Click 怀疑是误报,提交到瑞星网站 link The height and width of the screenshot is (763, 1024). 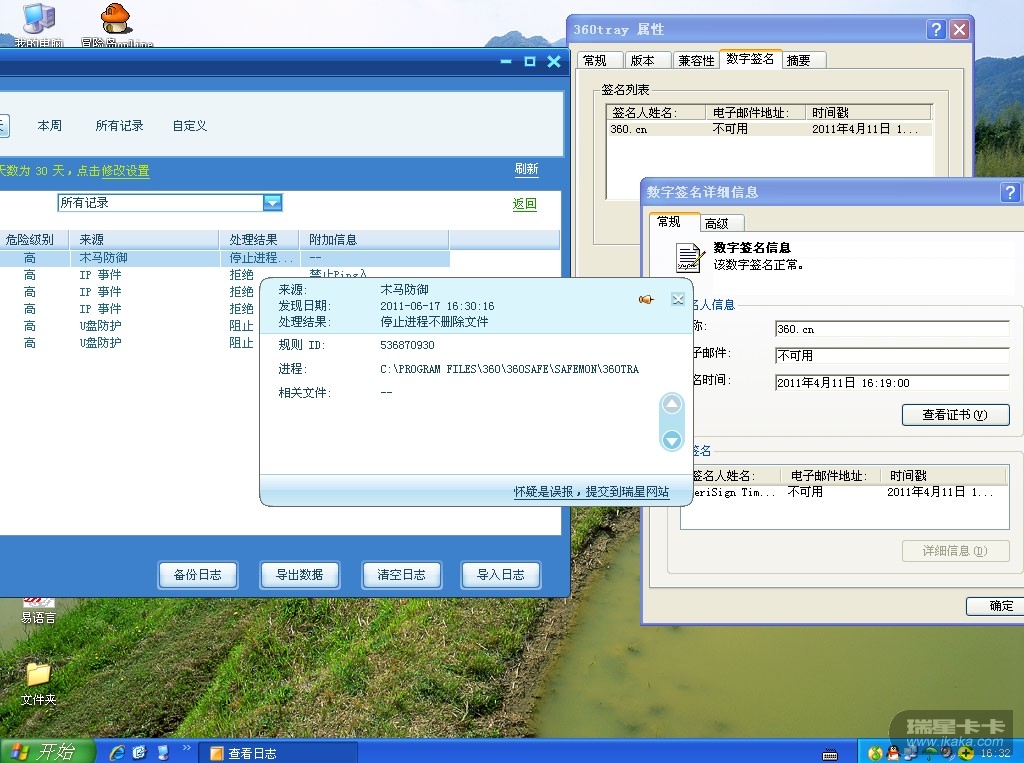592,491
